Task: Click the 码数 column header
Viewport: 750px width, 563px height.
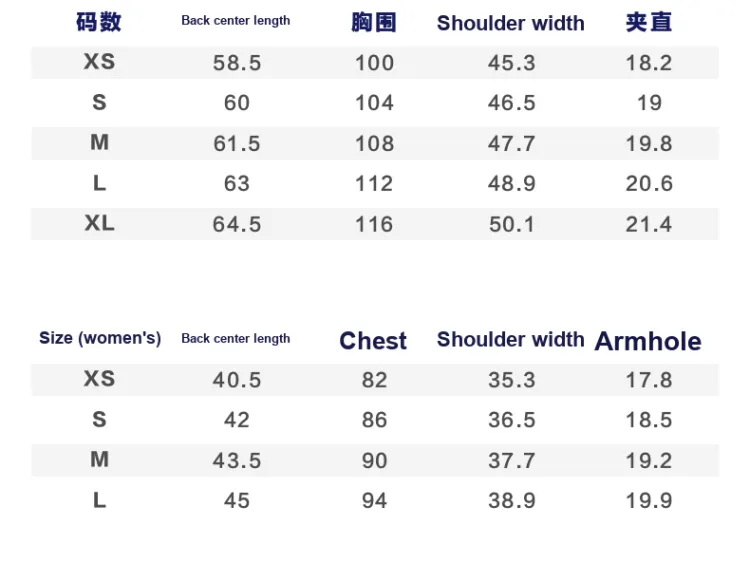Action: pos(99,22)
